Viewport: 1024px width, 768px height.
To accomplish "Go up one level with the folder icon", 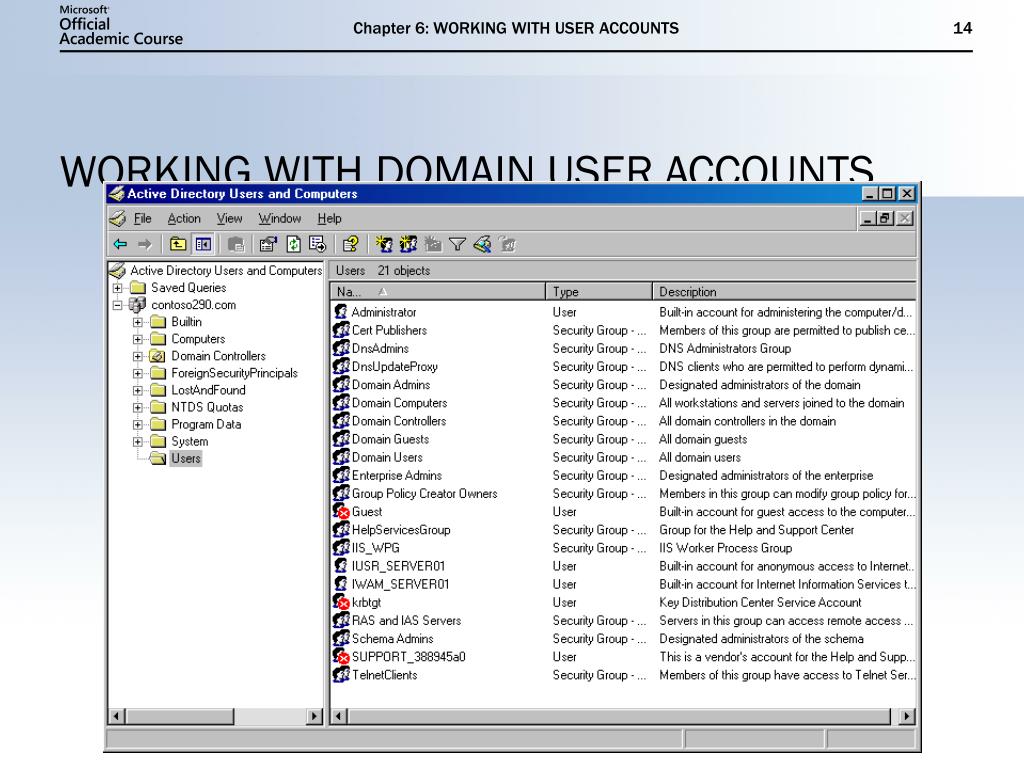I will (178, 244).
